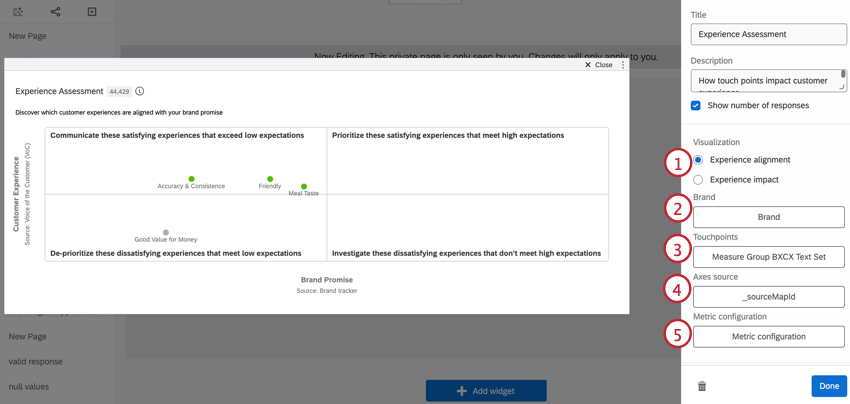Open the Touchpoints Measure Group dropdown
850x404 pixels.
(x=769, y=256)
